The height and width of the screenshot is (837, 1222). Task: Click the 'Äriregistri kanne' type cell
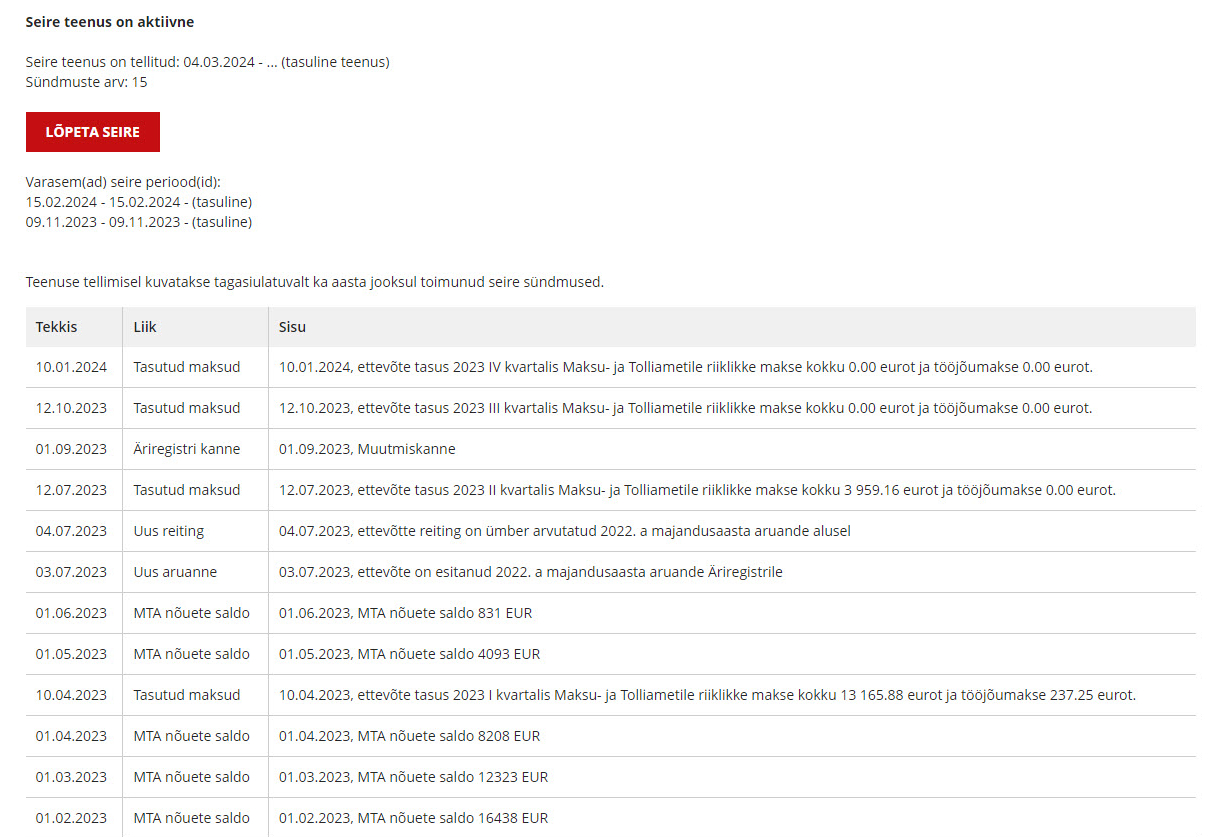click(x=187, y=449)
